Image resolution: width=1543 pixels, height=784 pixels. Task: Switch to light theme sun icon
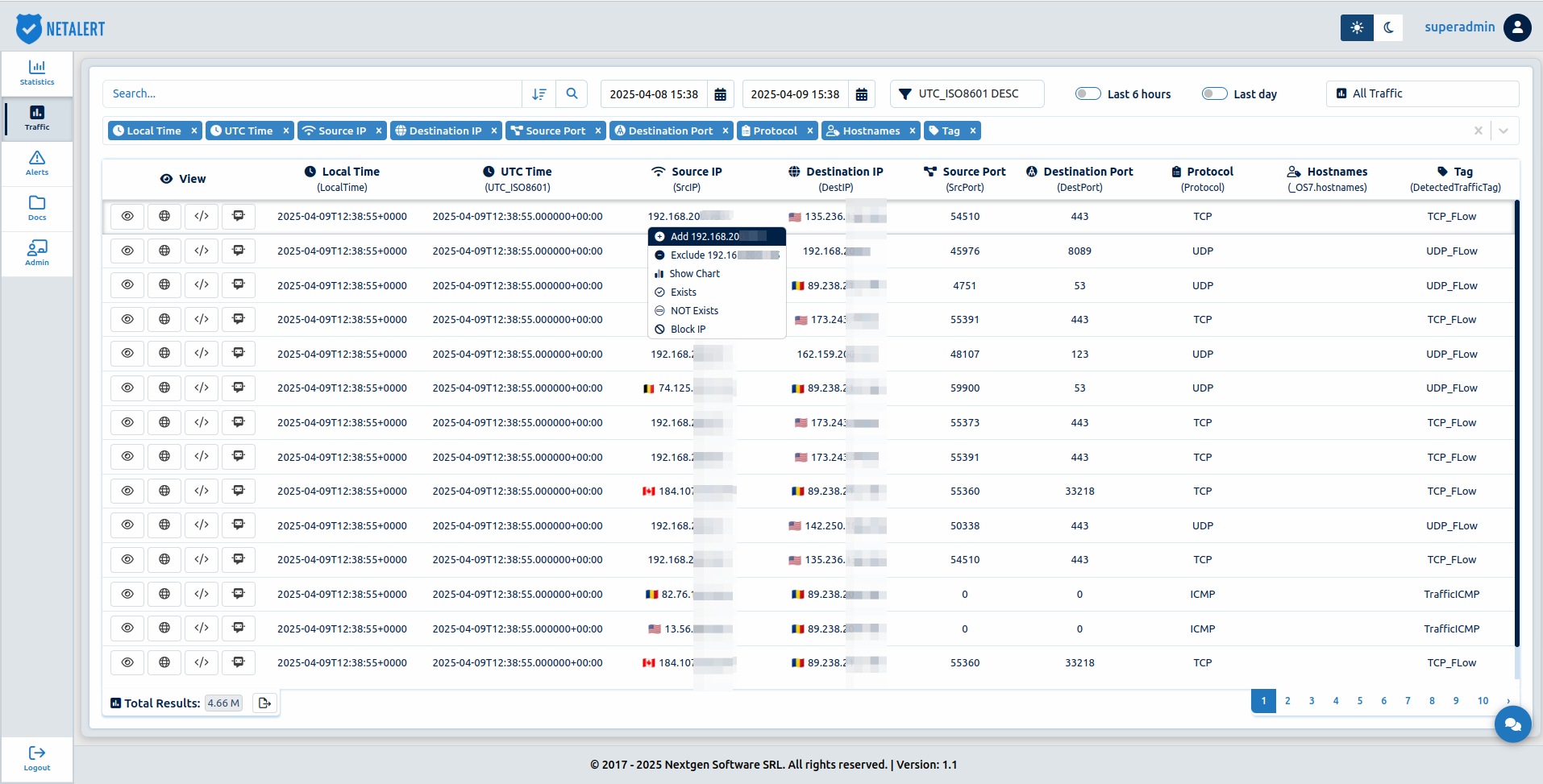1357,27
